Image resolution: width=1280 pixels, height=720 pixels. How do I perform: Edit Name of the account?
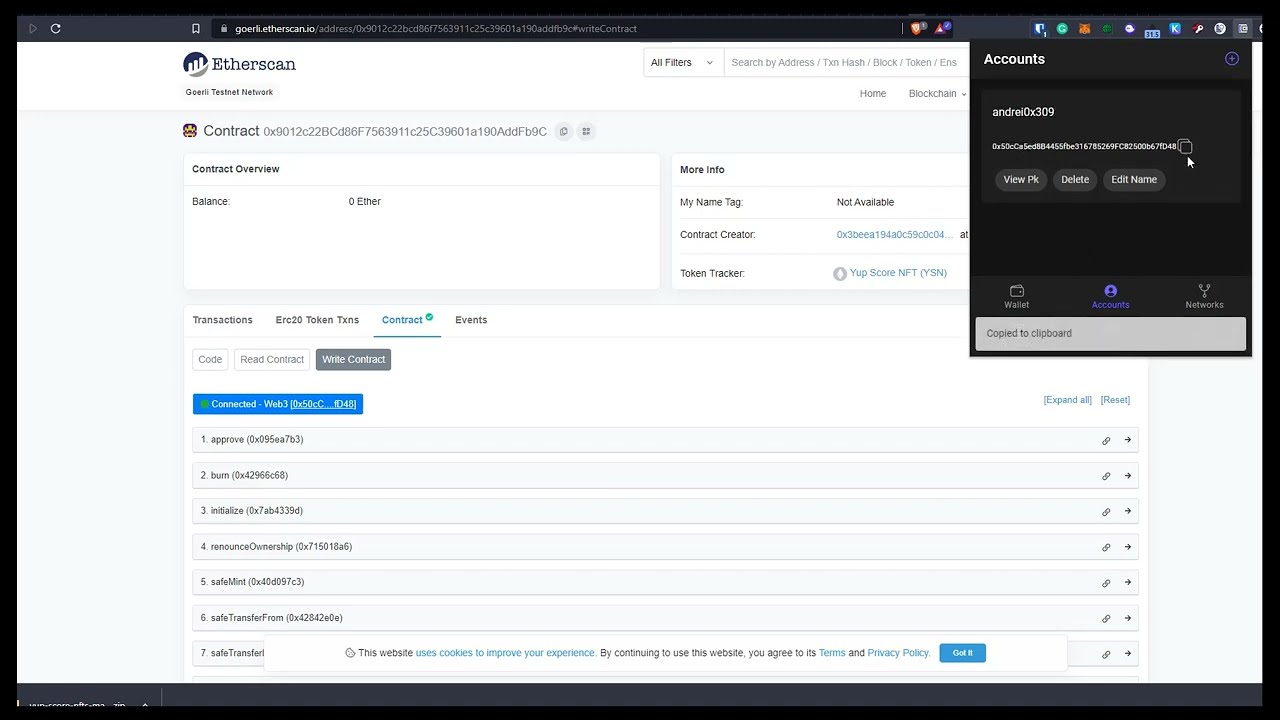click(x=1134, y=180)
